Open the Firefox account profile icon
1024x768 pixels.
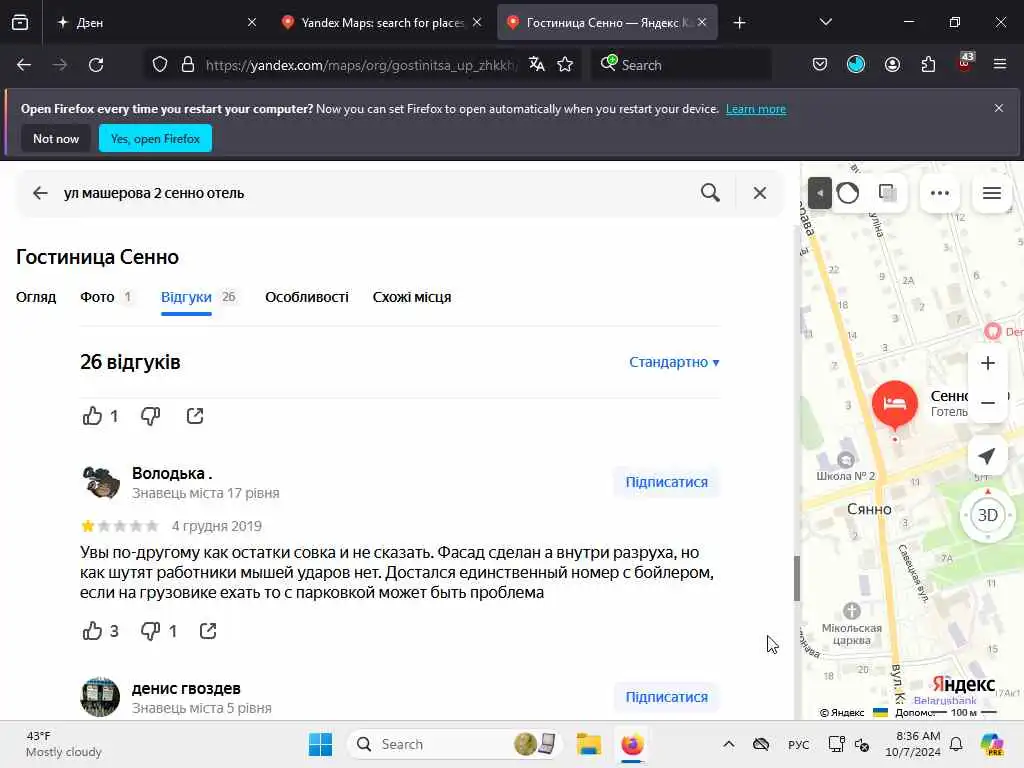pos(892,65)
